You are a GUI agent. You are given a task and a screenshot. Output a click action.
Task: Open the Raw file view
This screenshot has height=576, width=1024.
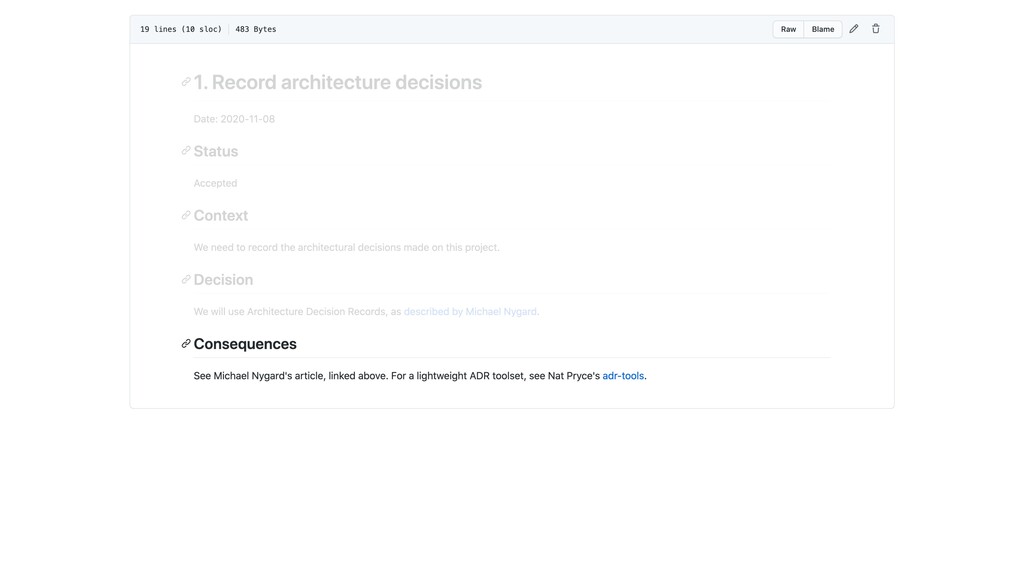[788, 29]
